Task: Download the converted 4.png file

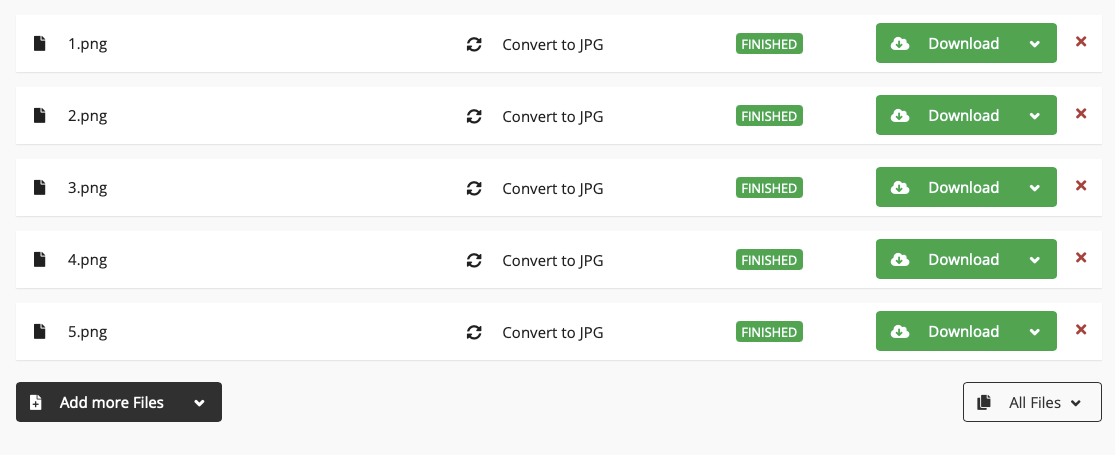Action: [950, 260]
